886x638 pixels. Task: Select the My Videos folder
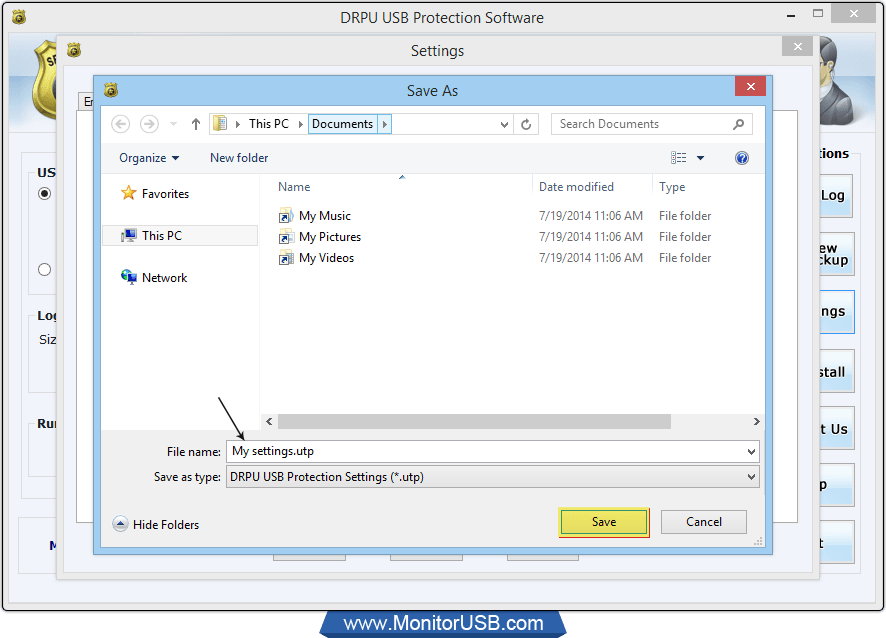[x=326, y=258]
